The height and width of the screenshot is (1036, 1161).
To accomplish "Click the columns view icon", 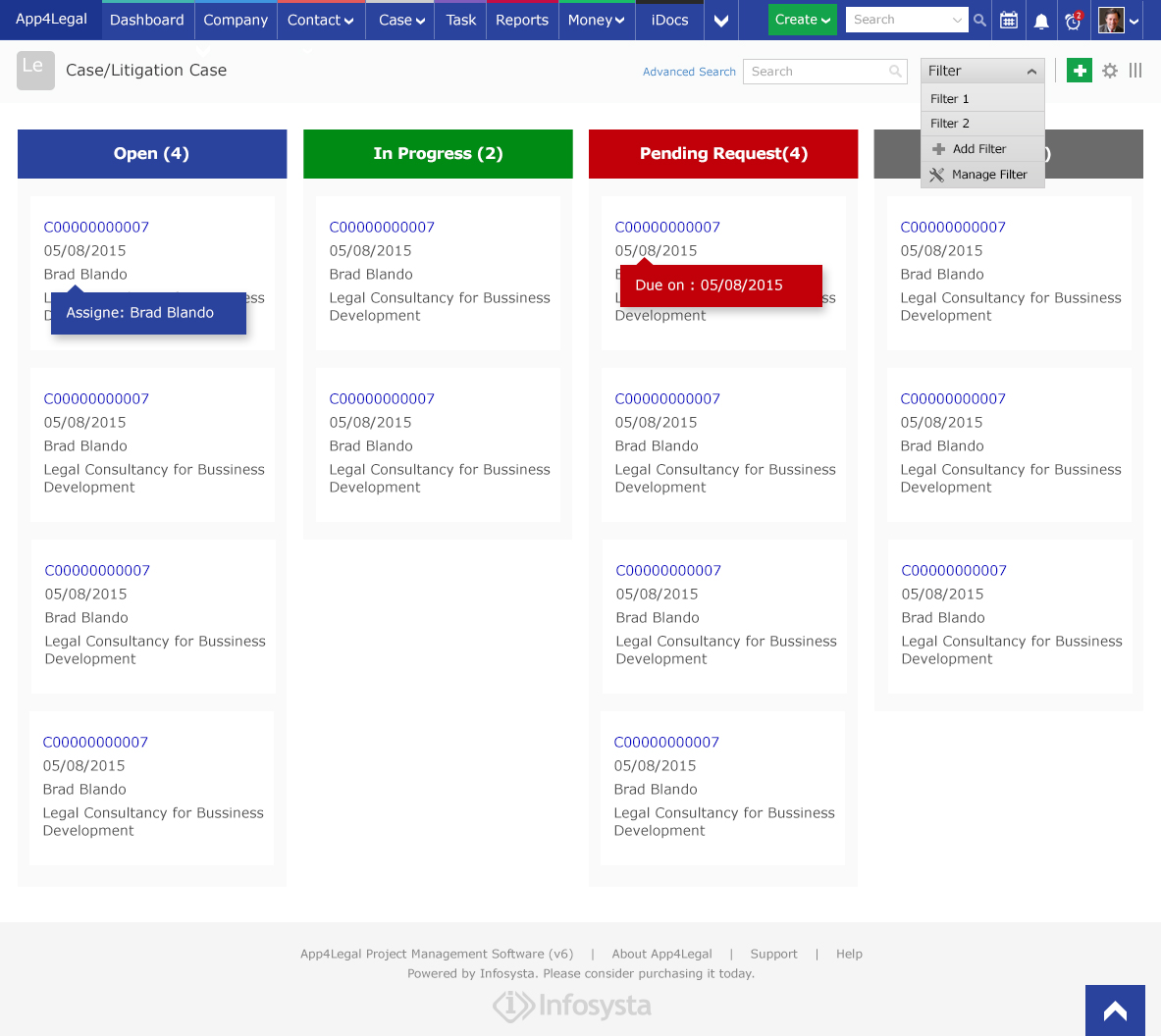I will (x=1135, y=71).
